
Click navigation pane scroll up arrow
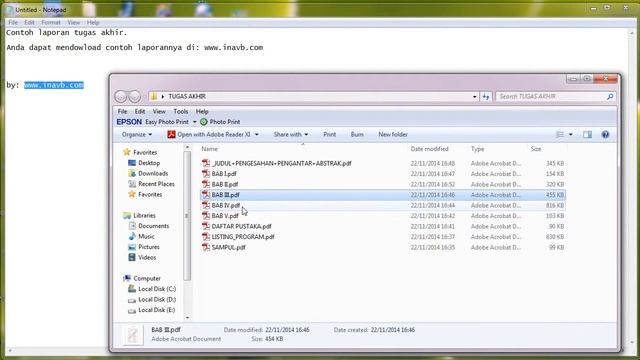pos(187,147)
